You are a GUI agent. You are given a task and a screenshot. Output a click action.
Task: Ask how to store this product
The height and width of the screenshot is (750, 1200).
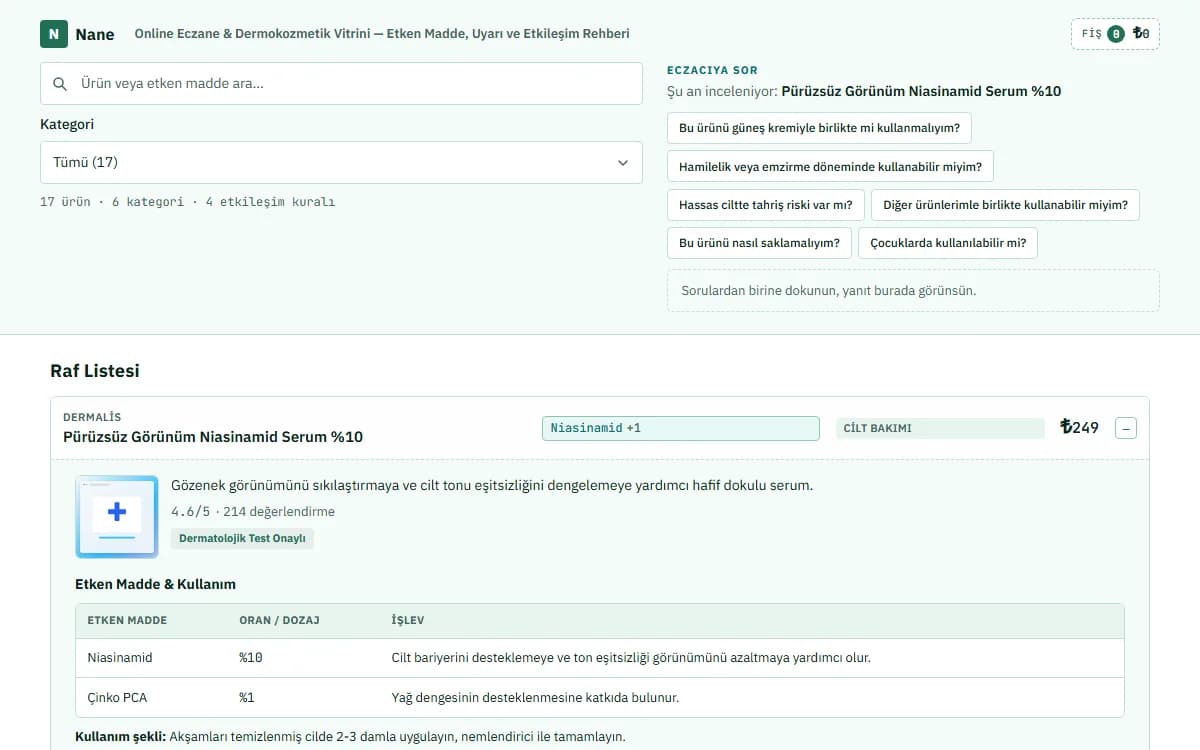[759, 243]
